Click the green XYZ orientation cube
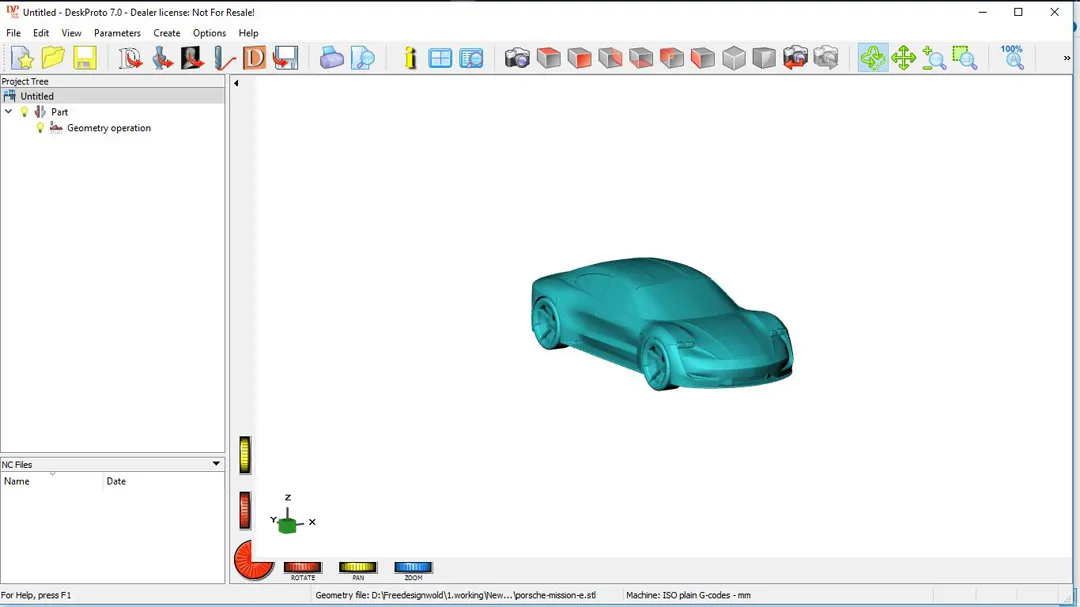The width and height of the screenshot is (1080, 607). pyautogui.click(x=287, y=525)
